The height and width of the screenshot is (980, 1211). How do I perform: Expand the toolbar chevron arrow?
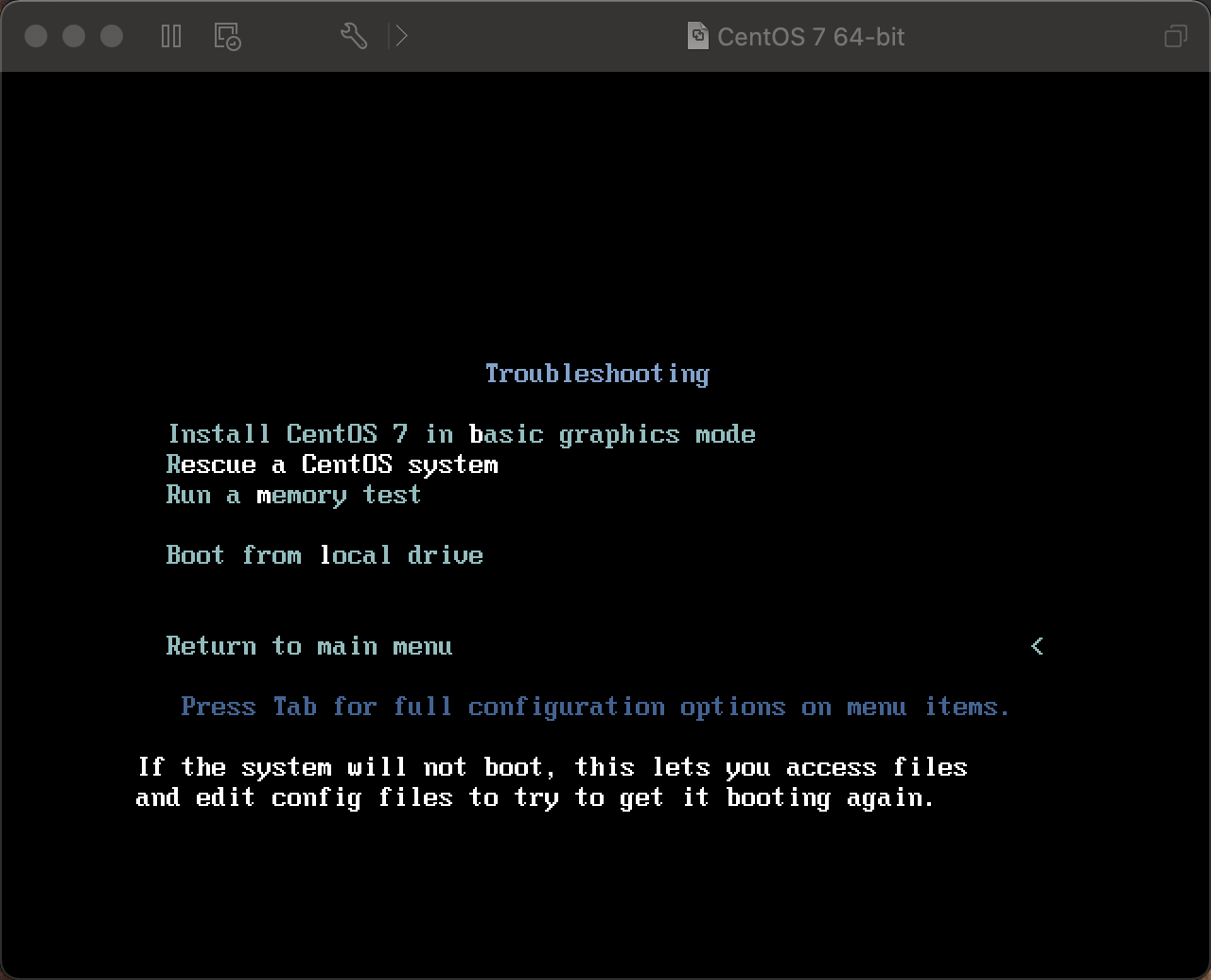(x=402, y=37)
